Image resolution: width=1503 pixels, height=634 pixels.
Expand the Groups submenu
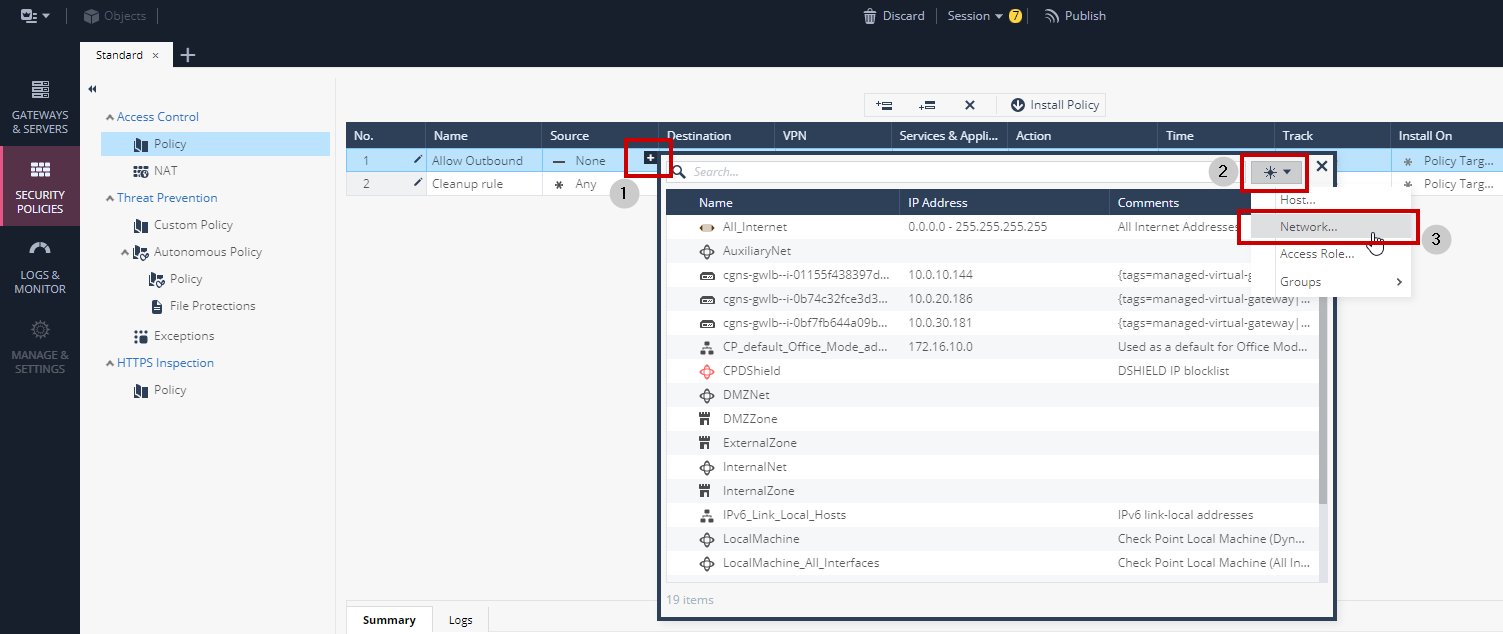point(1300,281)
